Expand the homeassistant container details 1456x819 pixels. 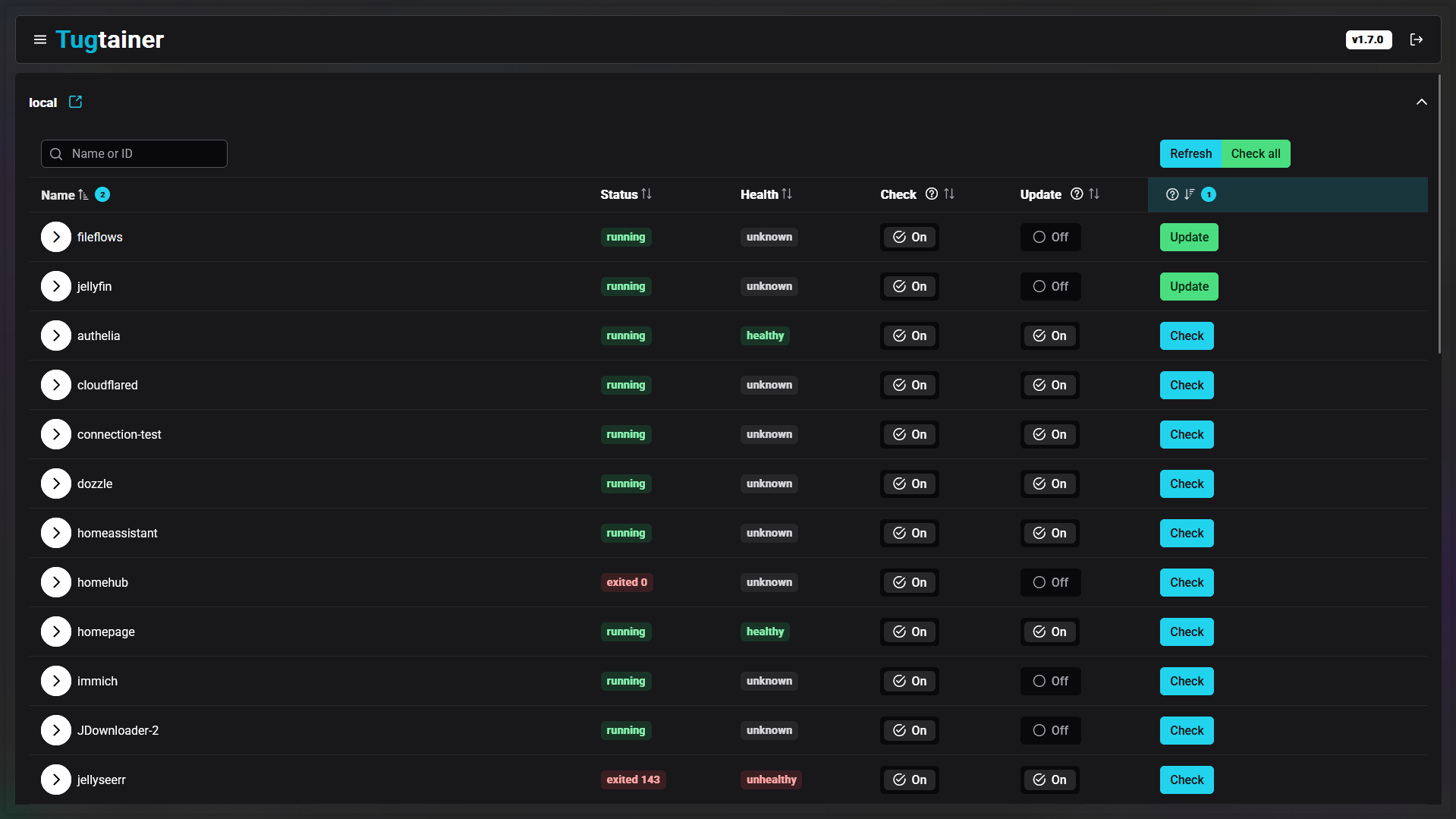(x=56, y=534)
